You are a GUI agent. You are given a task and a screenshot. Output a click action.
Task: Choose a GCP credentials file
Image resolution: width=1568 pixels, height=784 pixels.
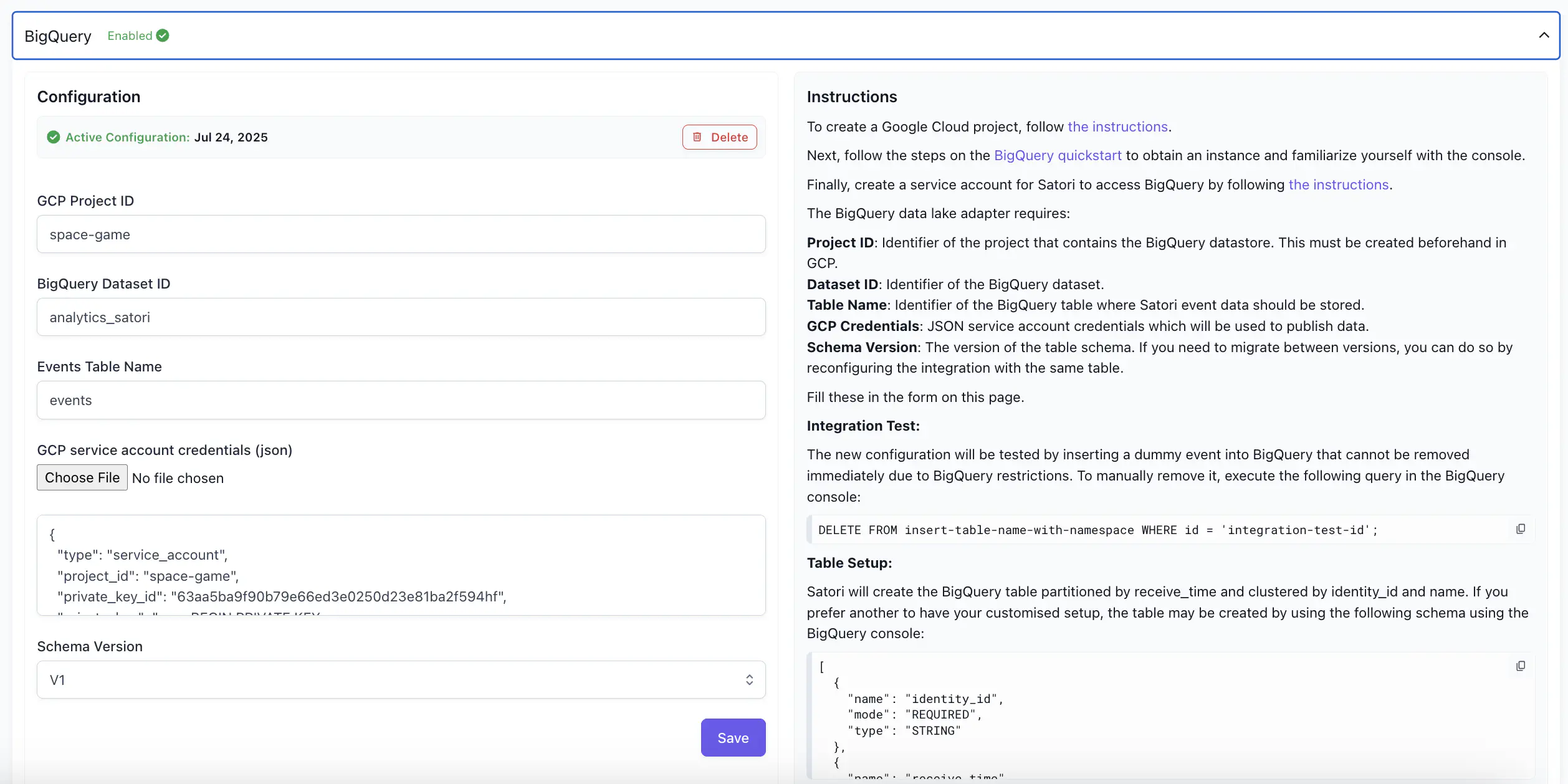click(82, 477)
